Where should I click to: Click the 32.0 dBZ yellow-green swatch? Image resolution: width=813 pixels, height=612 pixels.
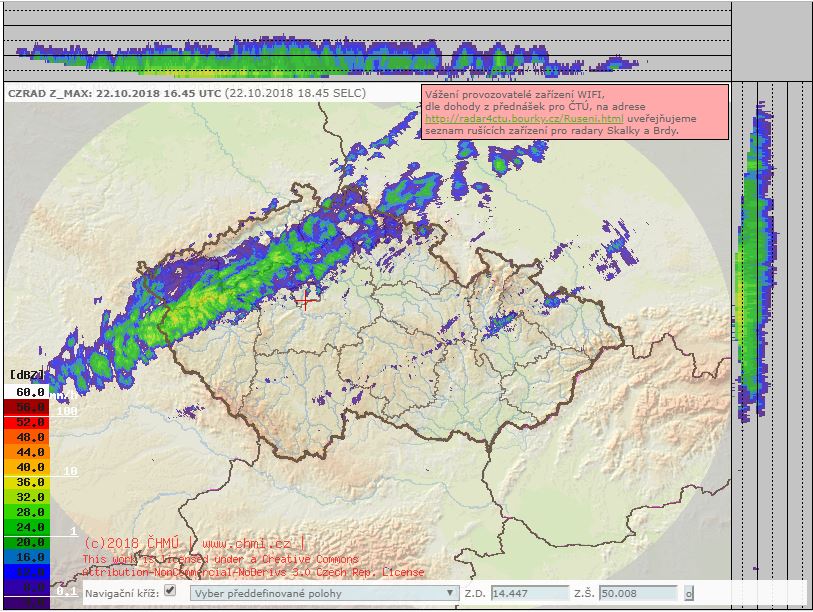pos(26,497)
